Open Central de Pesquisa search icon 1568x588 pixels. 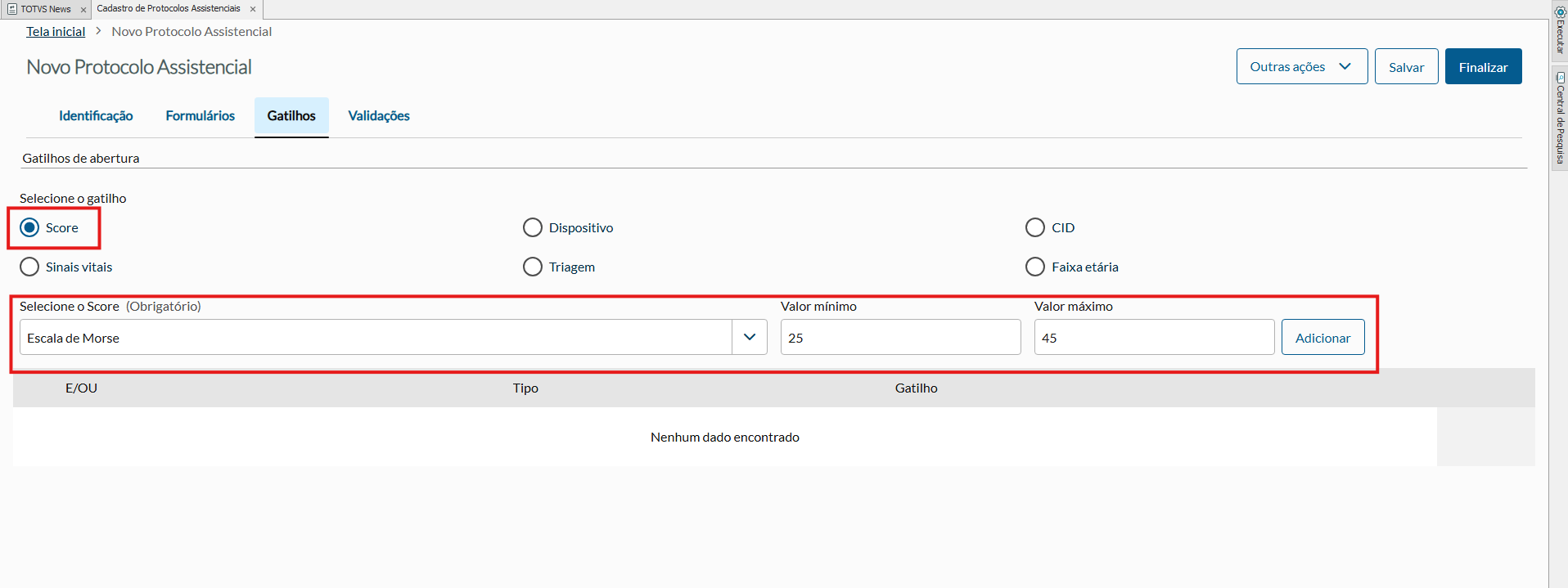pyautogui.click(x=1560, y=78)
